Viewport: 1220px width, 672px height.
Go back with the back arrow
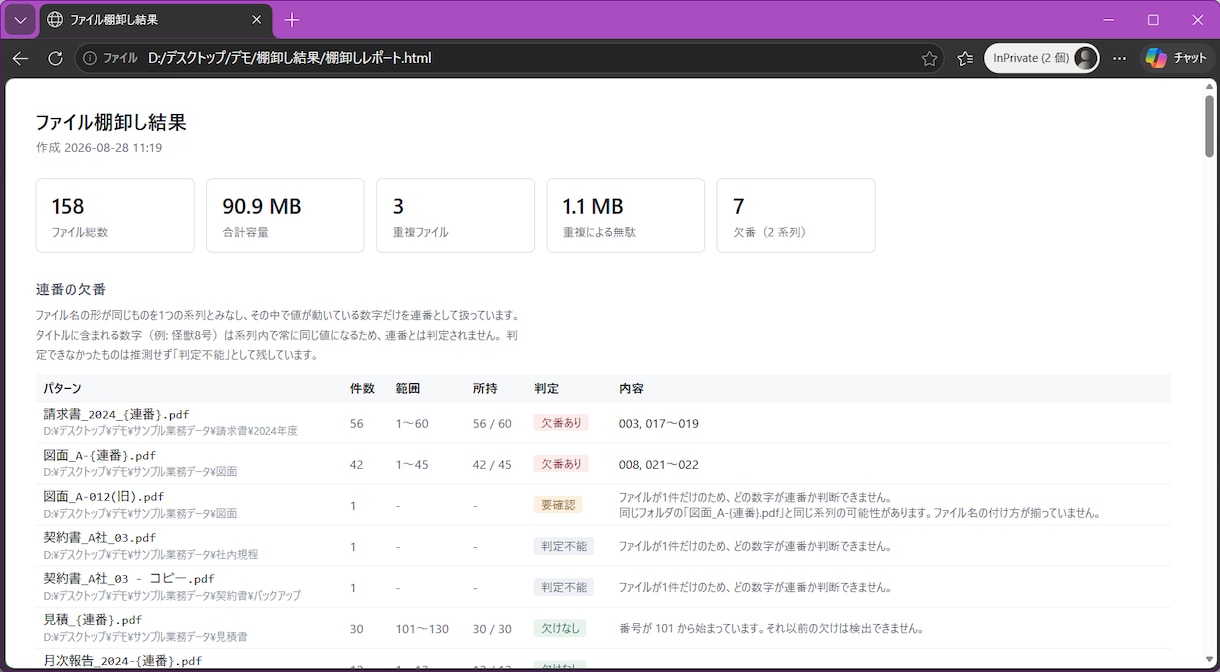point(20,58)
